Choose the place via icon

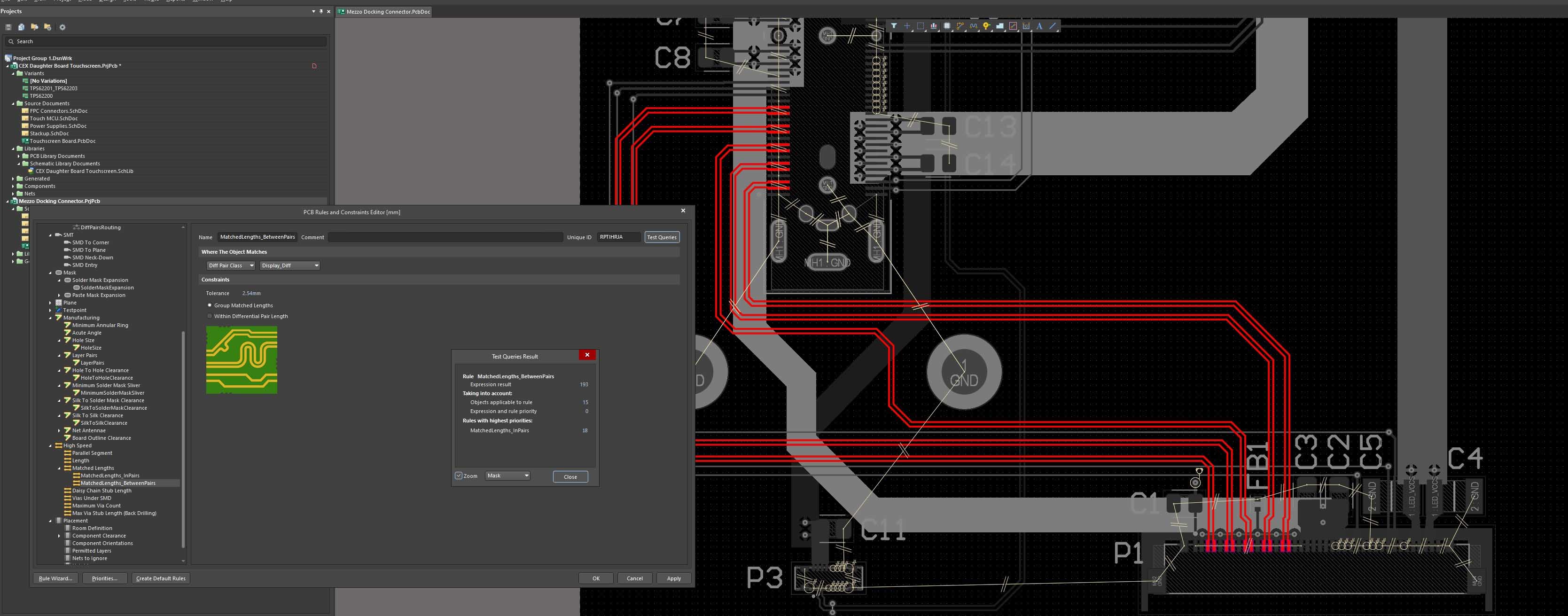pos(986,26)
